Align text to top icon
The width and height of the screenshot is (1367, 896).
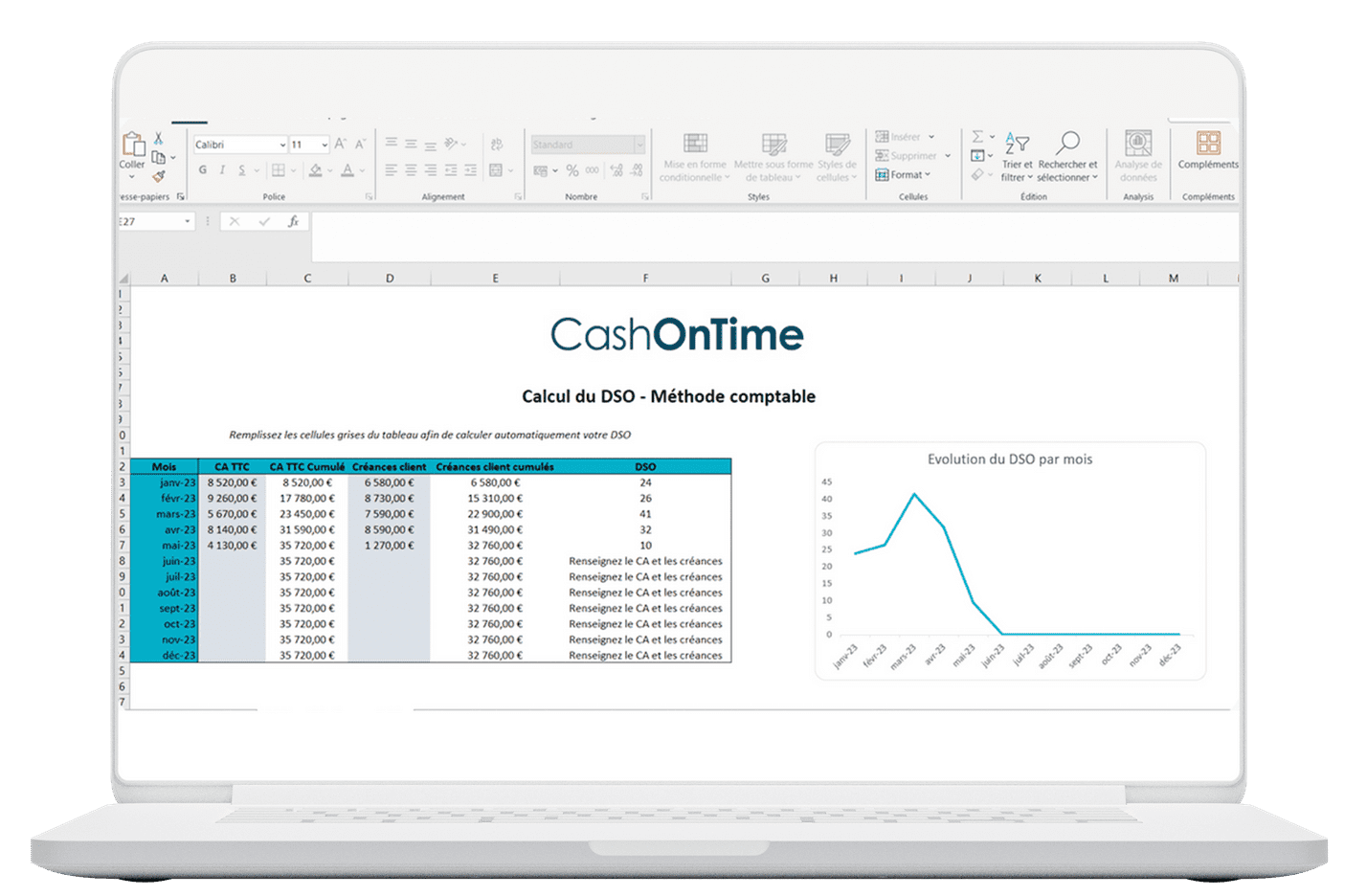(392, 144)
